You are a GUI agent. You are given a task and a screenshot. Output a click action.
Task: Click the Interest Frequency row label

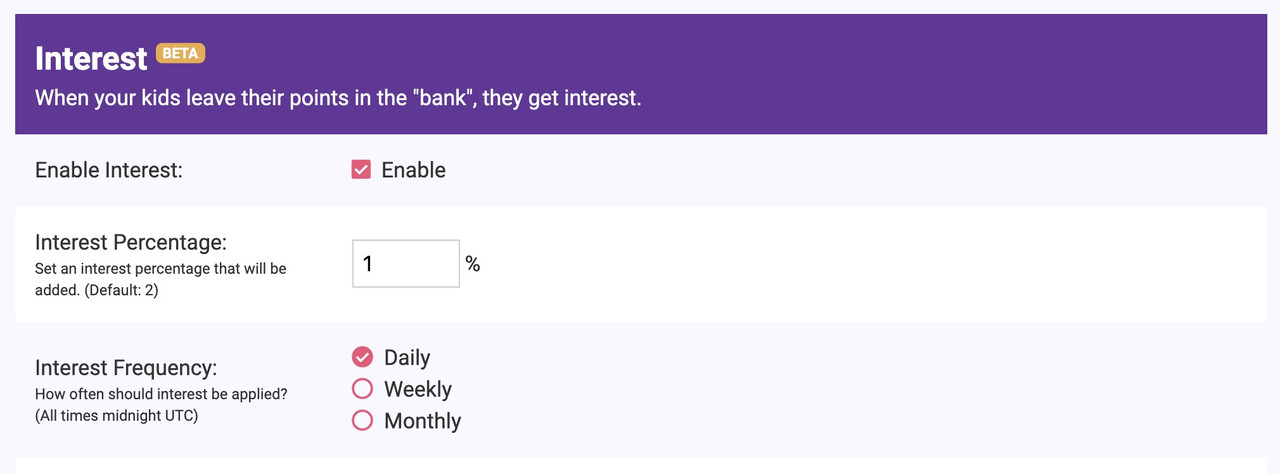pos(126,367)
